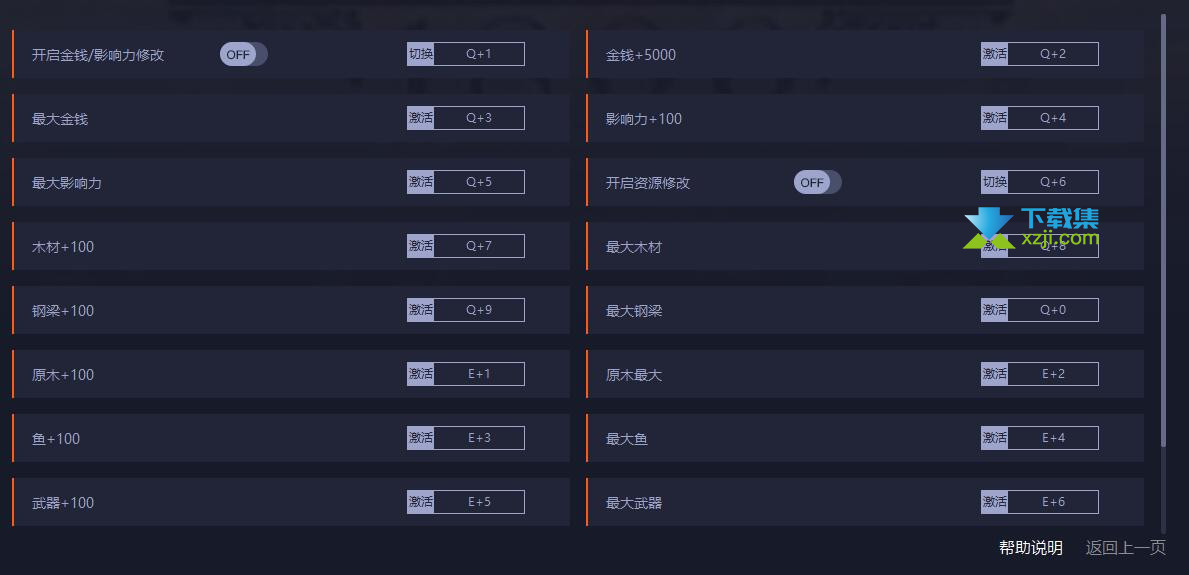Open 帮助说明 help link

tap(1031, 548)
